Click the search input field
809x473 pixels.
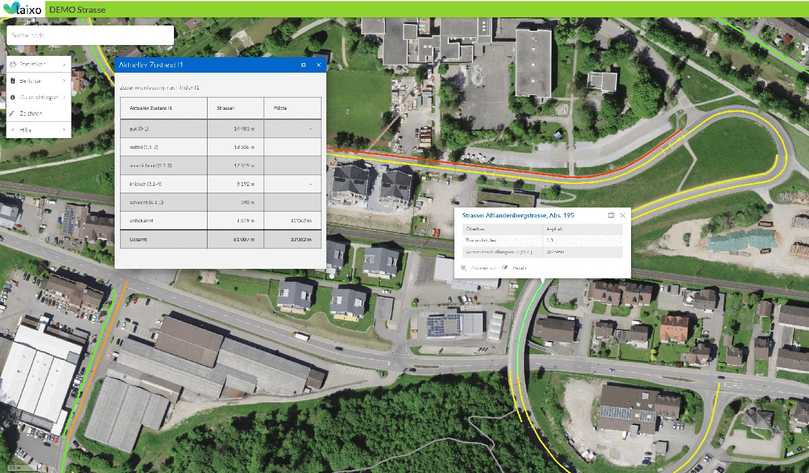tap(88, 35)
